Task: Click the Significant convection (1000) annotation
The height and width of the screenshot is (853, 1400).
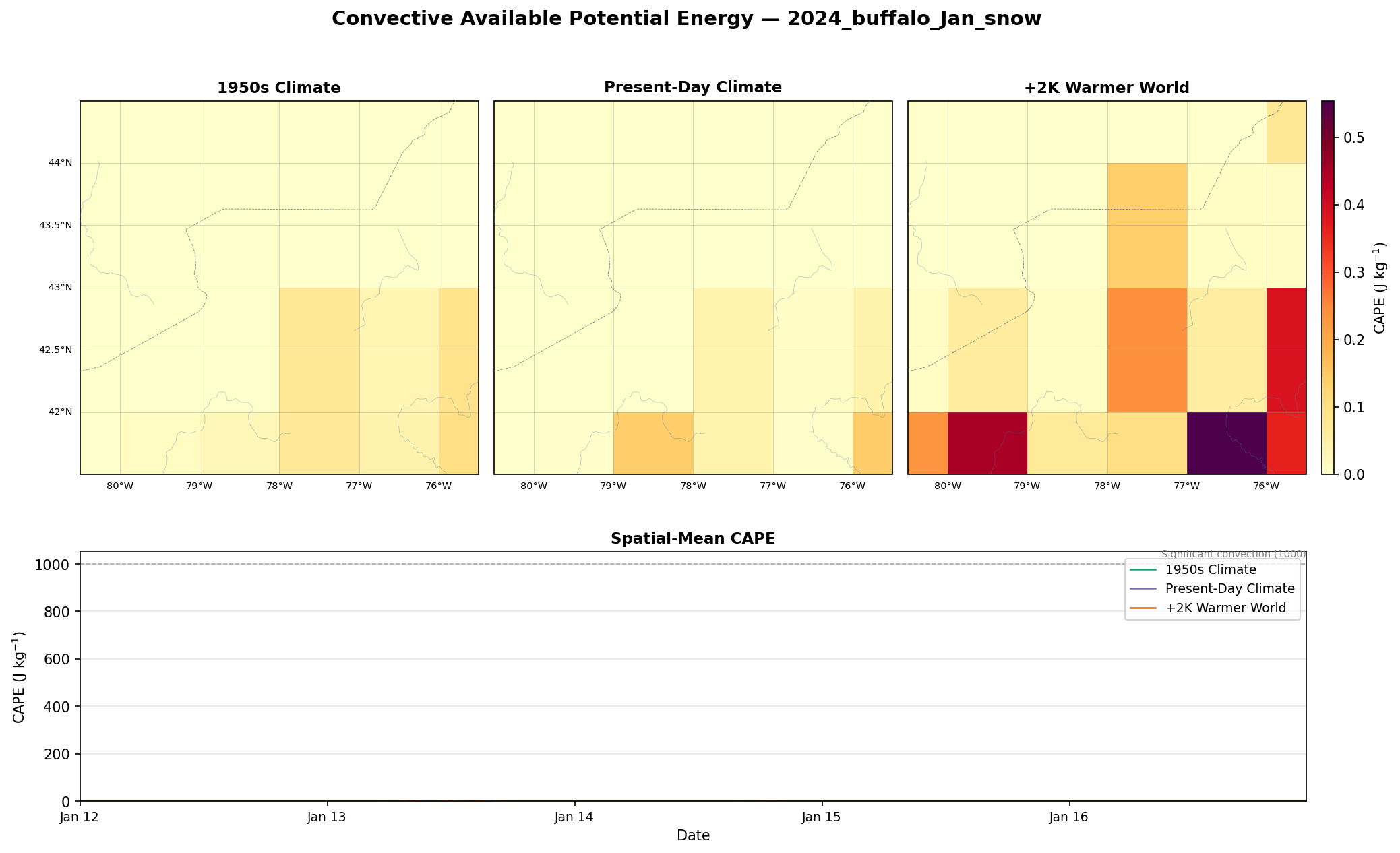Action: (x=1234, y=555)
